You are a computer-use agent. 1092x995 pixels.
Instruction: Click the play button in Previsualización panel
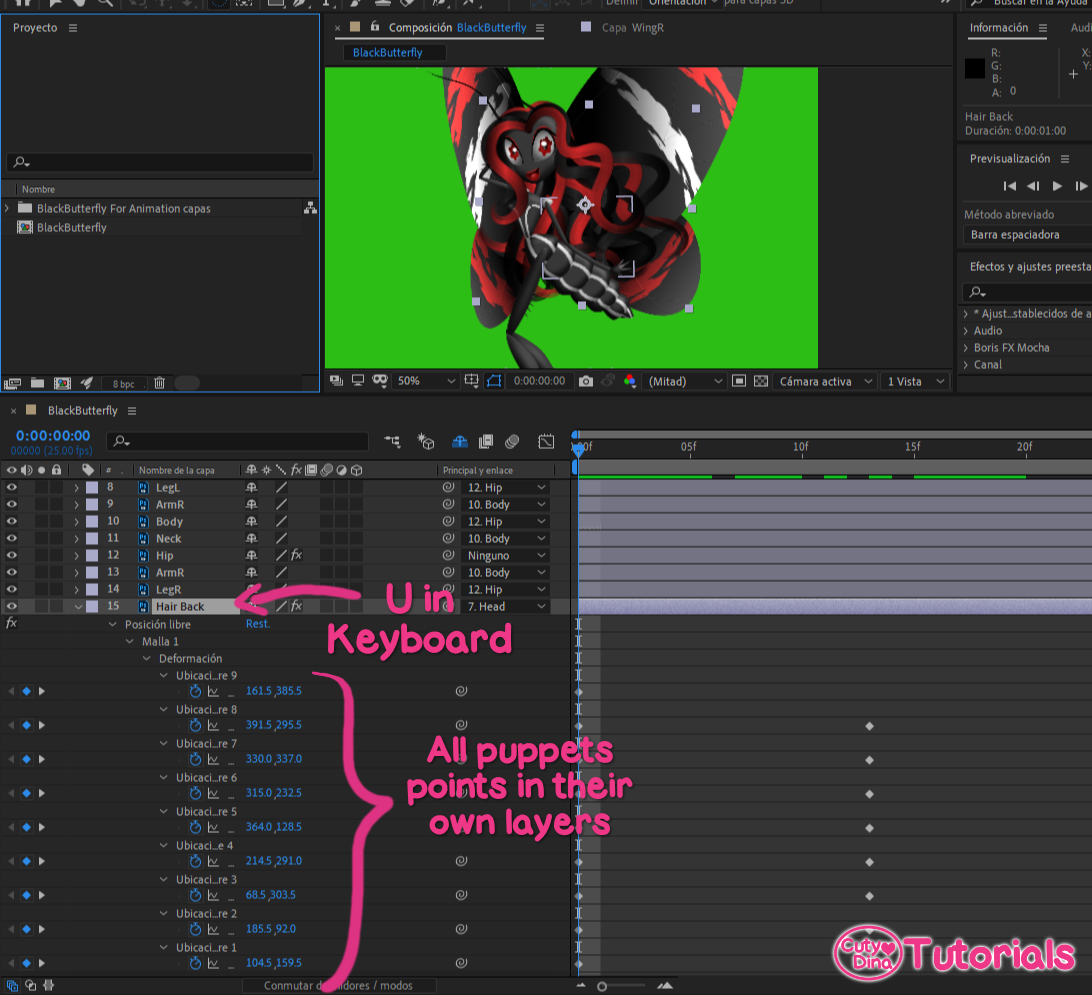1057,186
